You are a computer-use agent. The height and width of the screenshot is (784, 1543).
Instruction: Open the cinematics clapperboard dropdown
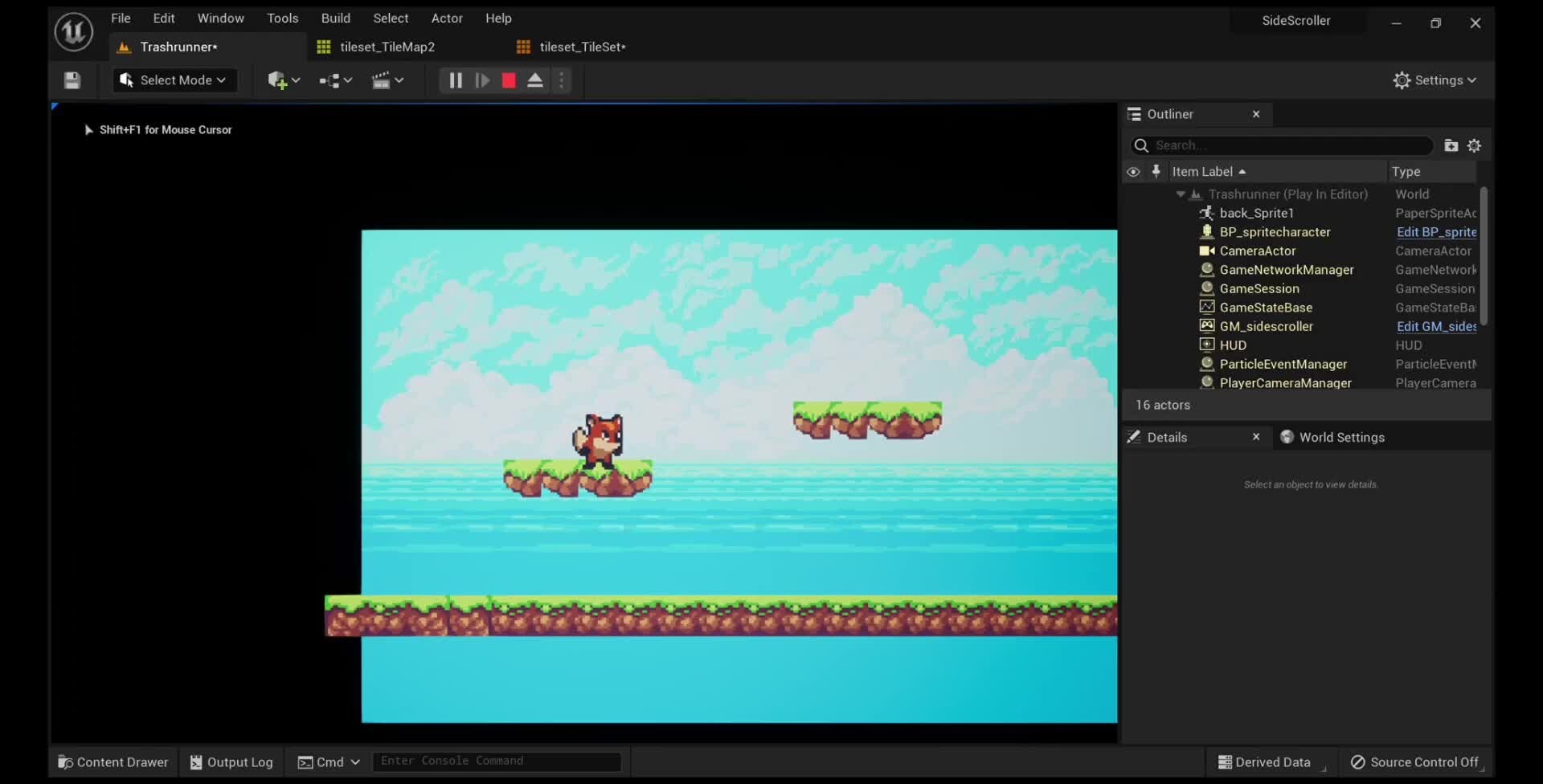(x=387, y=80)
